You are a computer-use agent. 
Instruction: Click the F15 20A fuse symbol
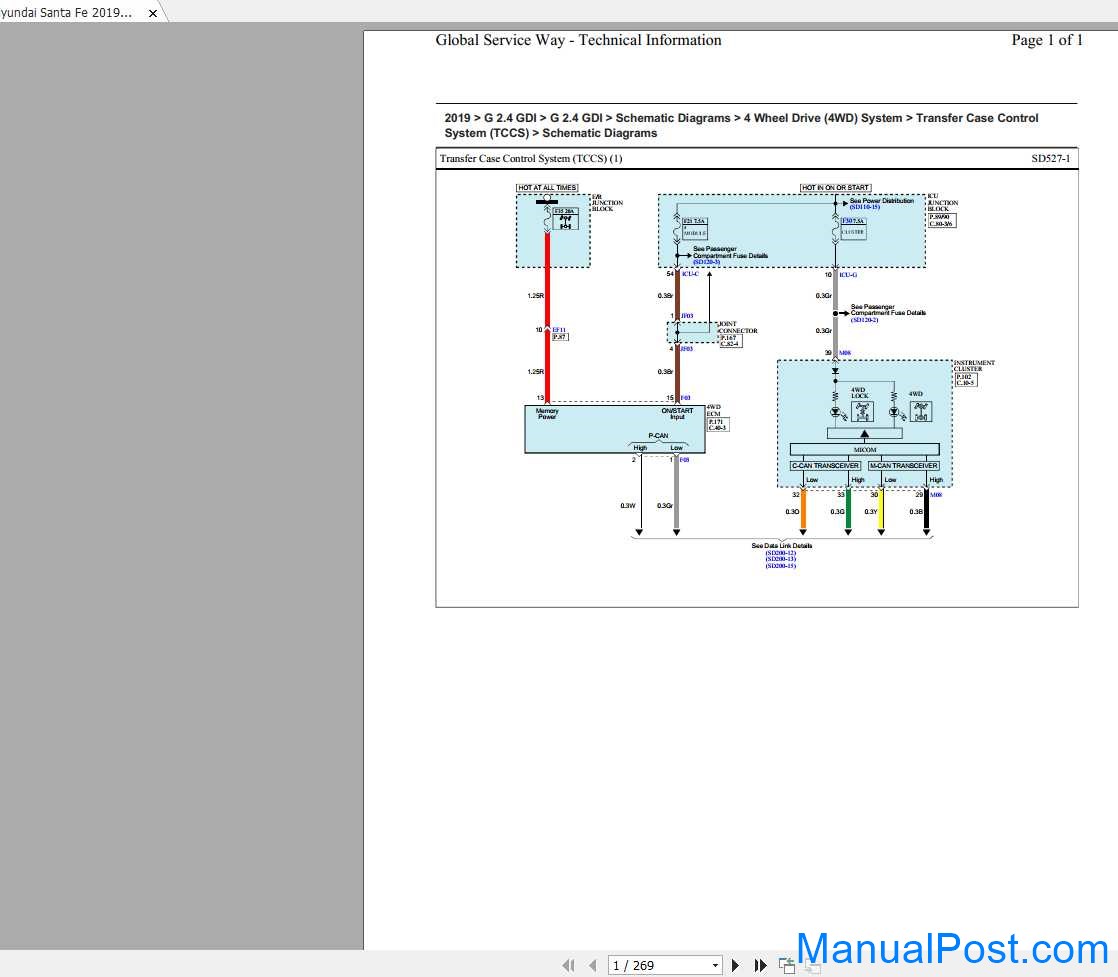(x=565, y=219)
